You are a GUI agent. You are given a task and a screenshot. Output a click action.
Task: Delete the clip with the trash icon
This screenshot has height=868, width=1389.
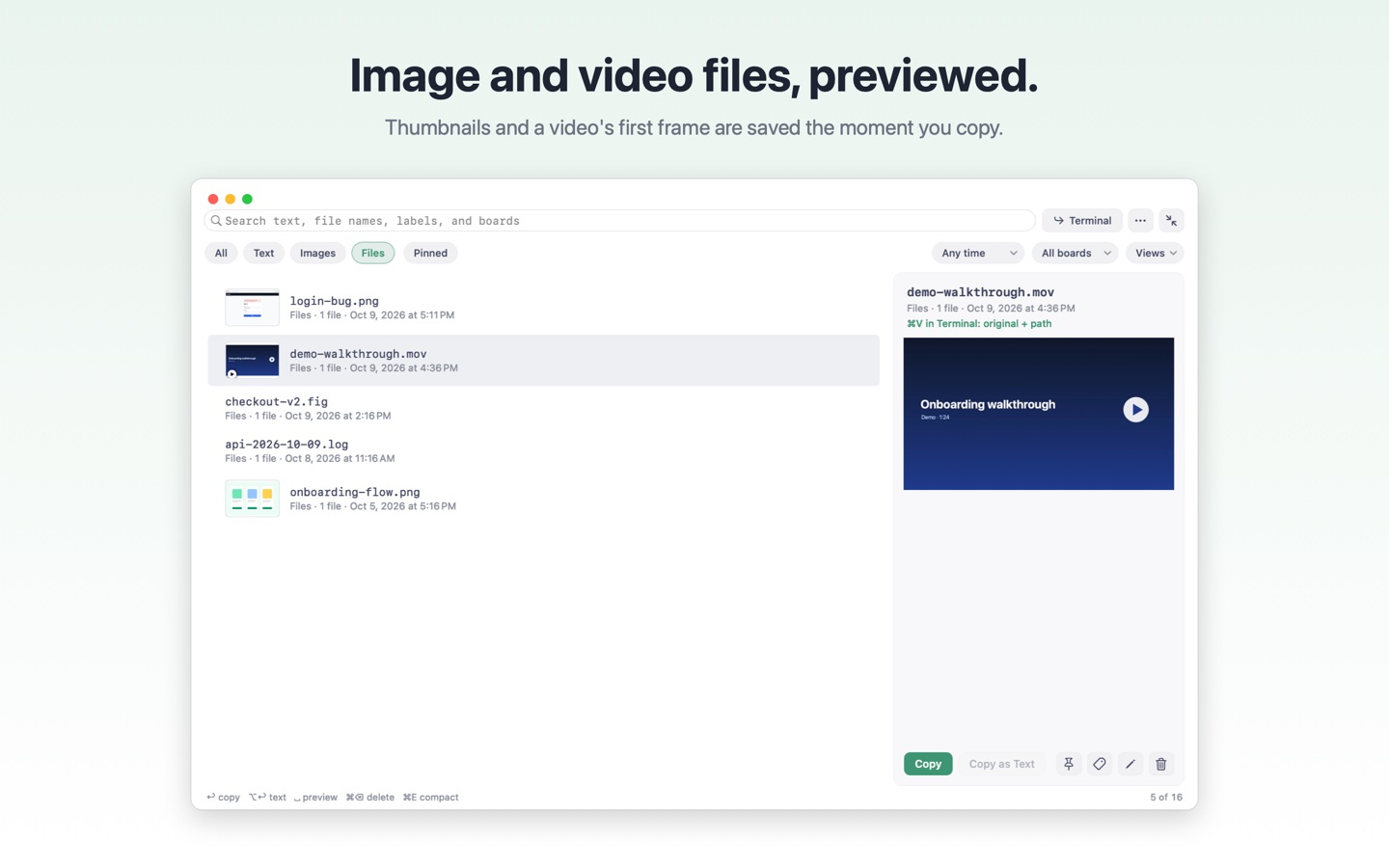coord(1161,764)
